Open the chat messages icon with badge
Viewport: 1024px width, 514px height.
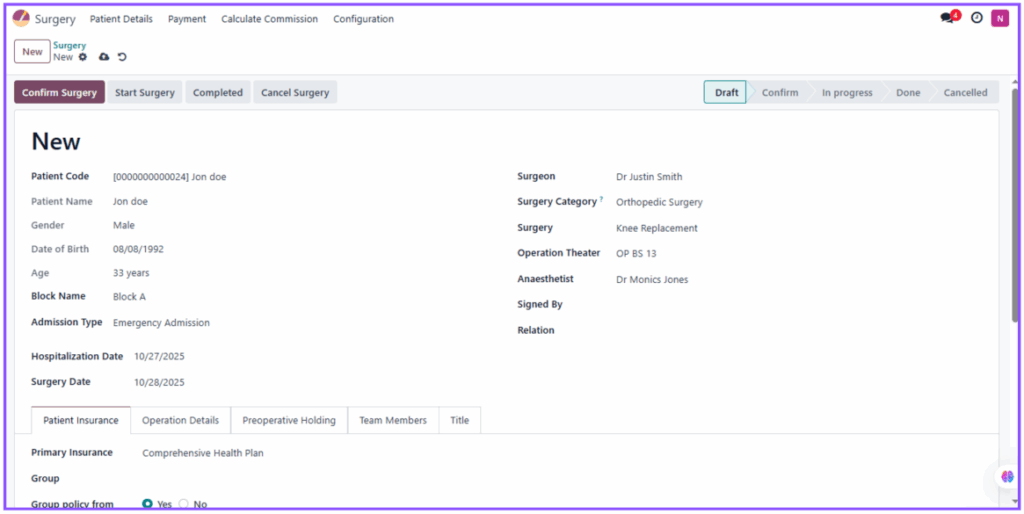coord(948,18)
